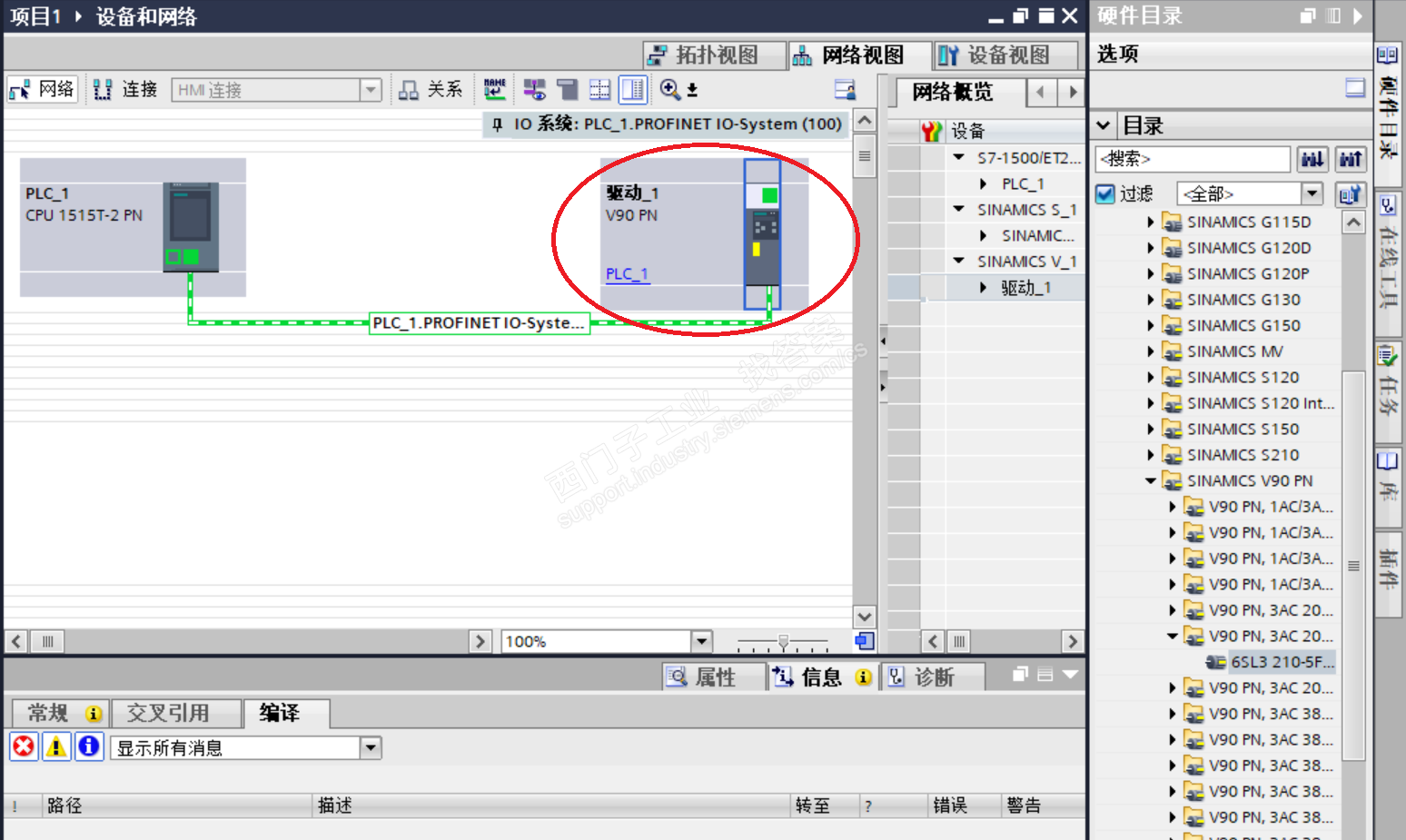Expand 驱动_1 row in network overview
This screenshot has height=840, width=1406.
(984, 288)
